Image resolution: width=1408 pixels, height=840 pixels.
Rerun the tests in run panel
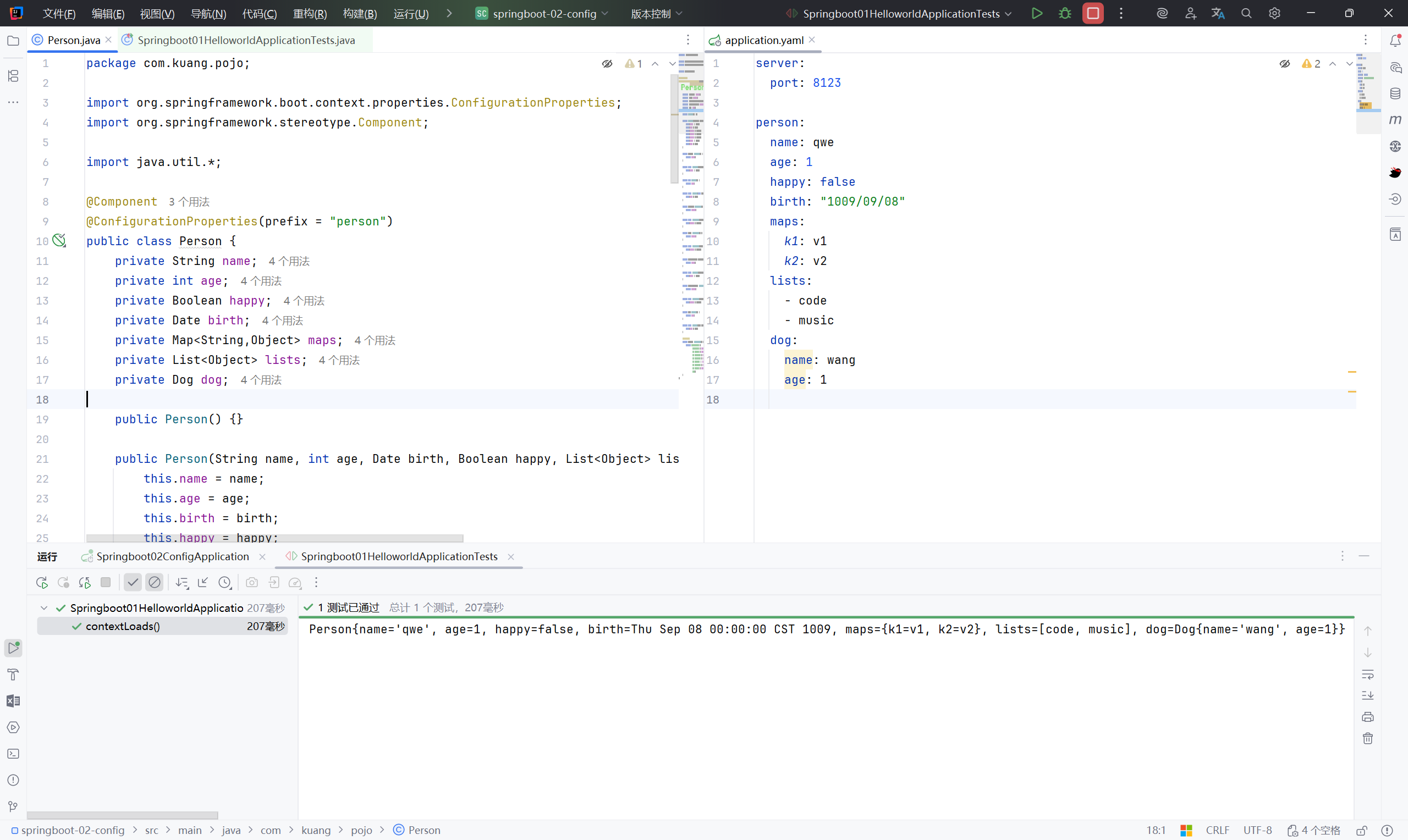[x=42, y=583]
